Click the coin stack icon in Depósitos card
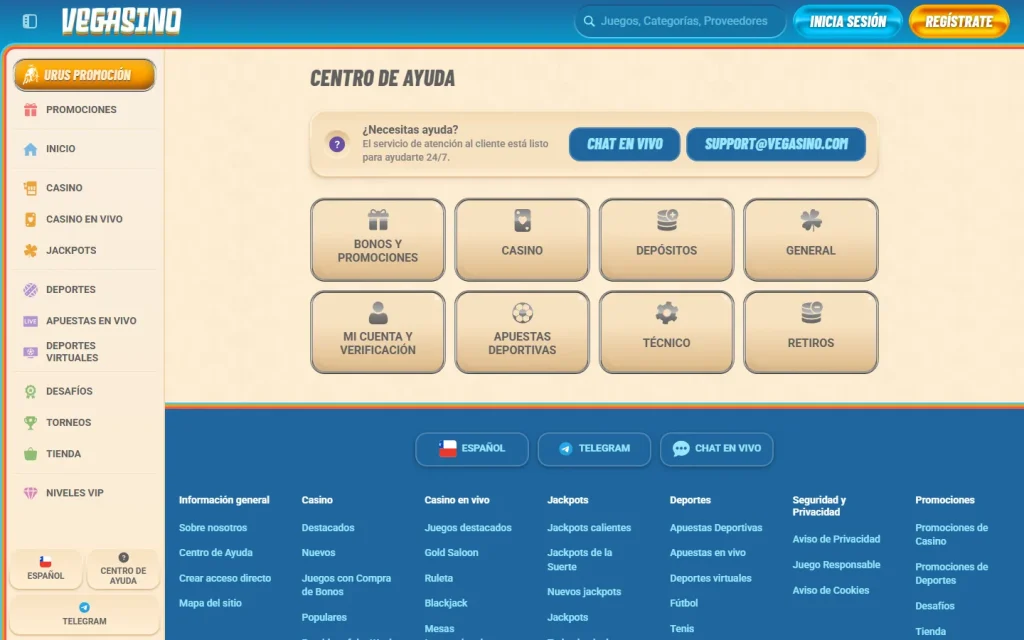This screenshot has width=1024, height=640. point(667,220)
